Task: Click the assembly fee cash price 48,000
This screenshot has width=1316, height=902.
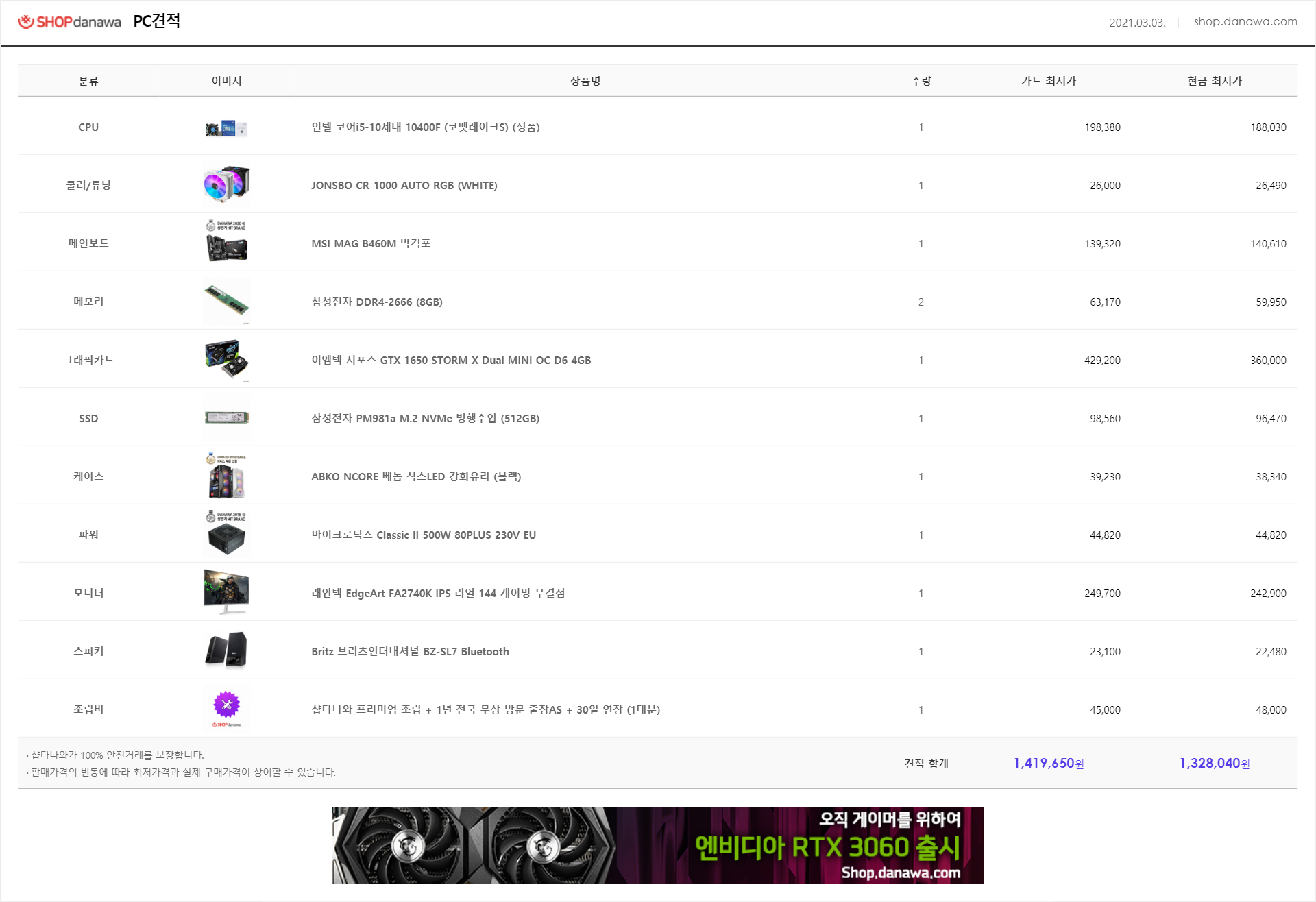Action: coord(1271,710)
